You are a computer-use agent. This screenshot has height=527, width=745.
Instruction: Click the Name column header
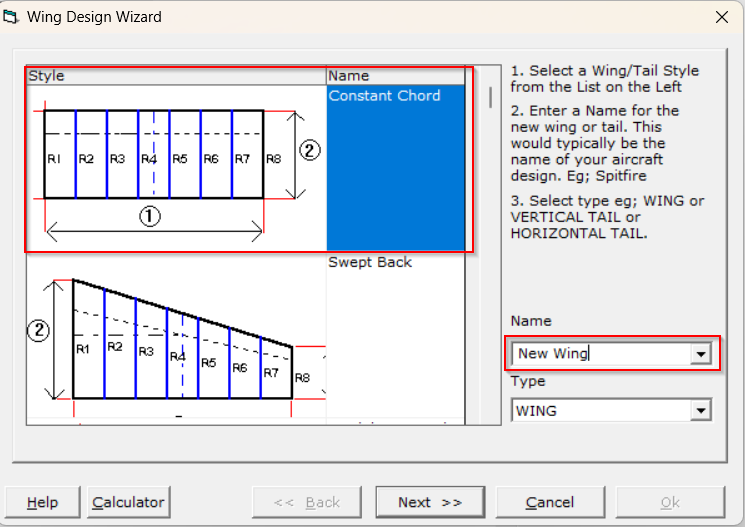[395, 76]
